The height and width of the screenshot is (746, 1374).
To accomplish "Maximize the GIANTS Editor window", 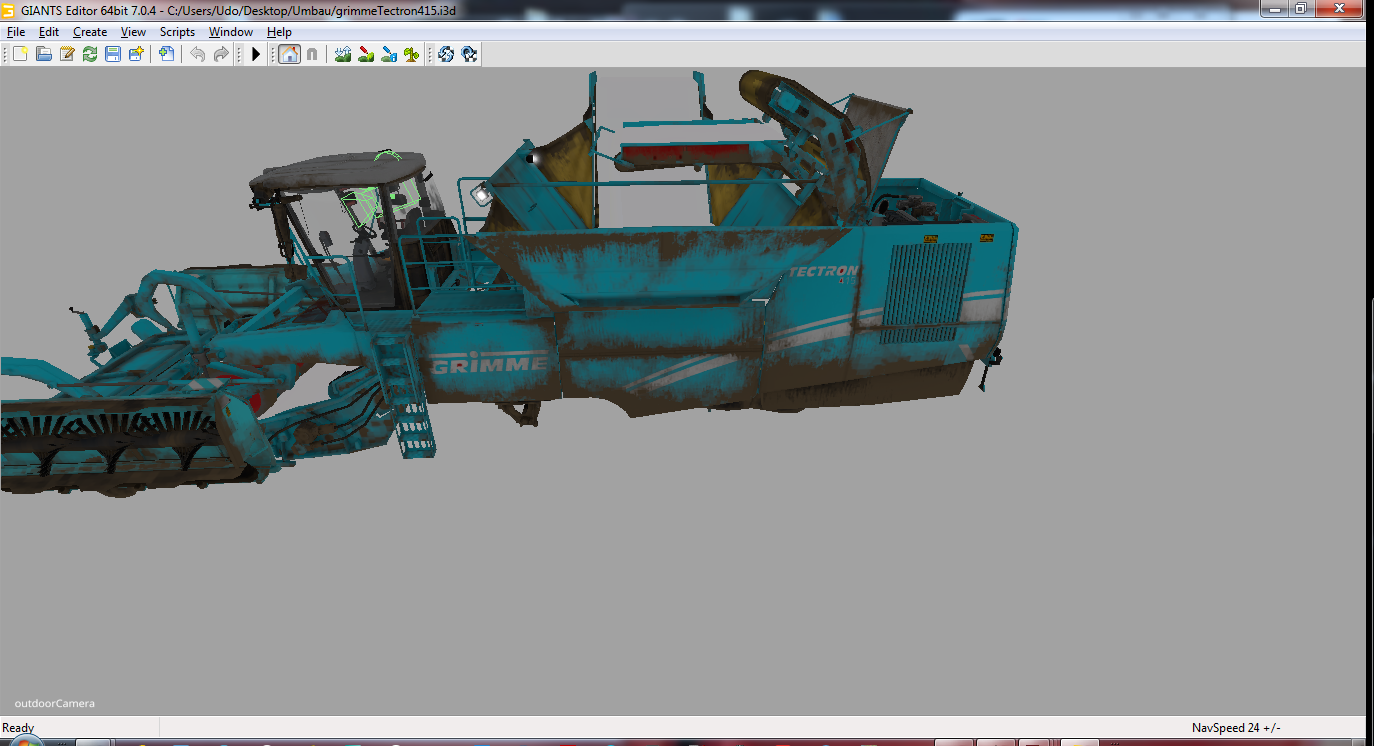I will pyautogui.click(x=1300, y=8).
